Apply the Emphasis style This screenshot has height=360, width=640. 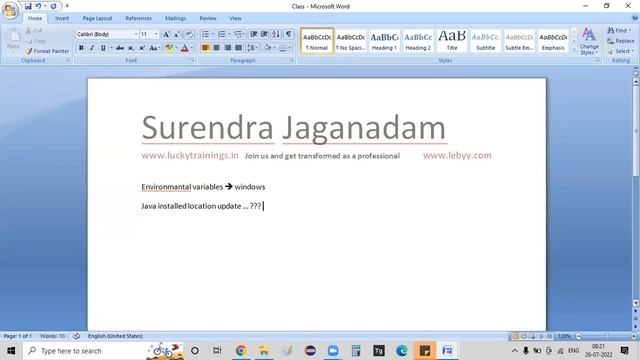coord(553,41)
